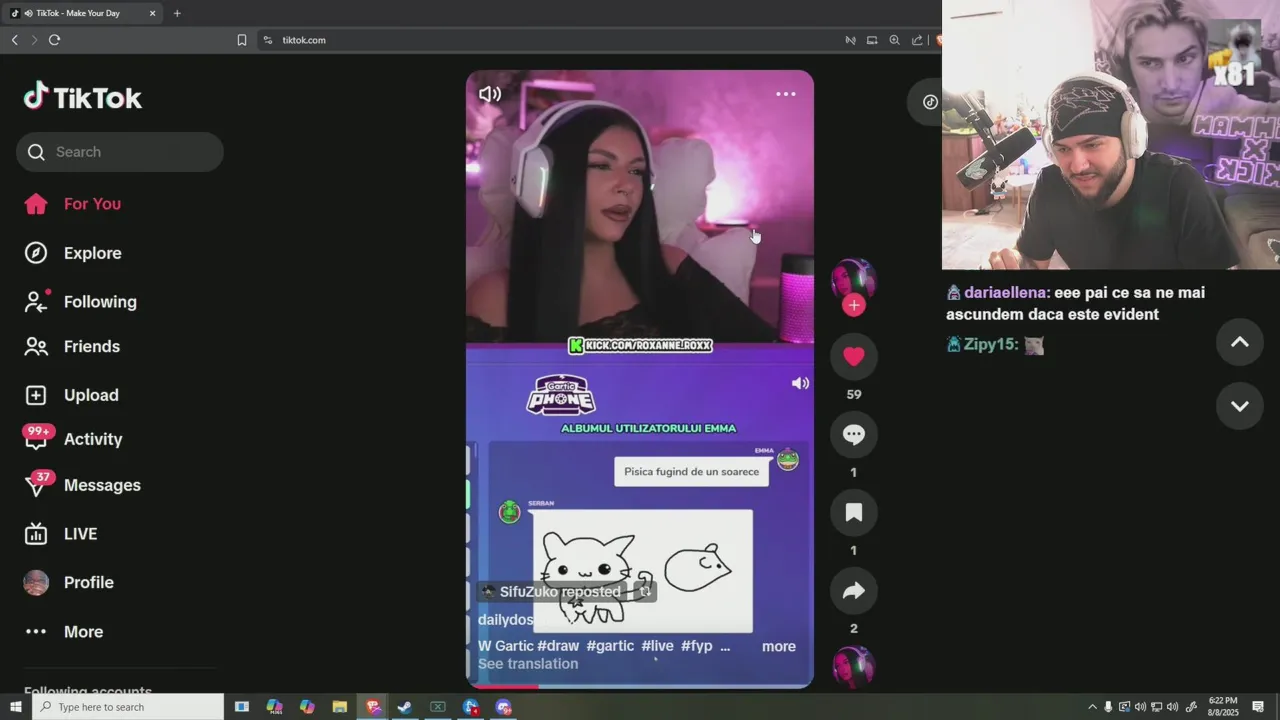This screenshot has height=720, width=1280.
Task: Click the browser share icon in toolbar
Action: (x=917, y=40)
